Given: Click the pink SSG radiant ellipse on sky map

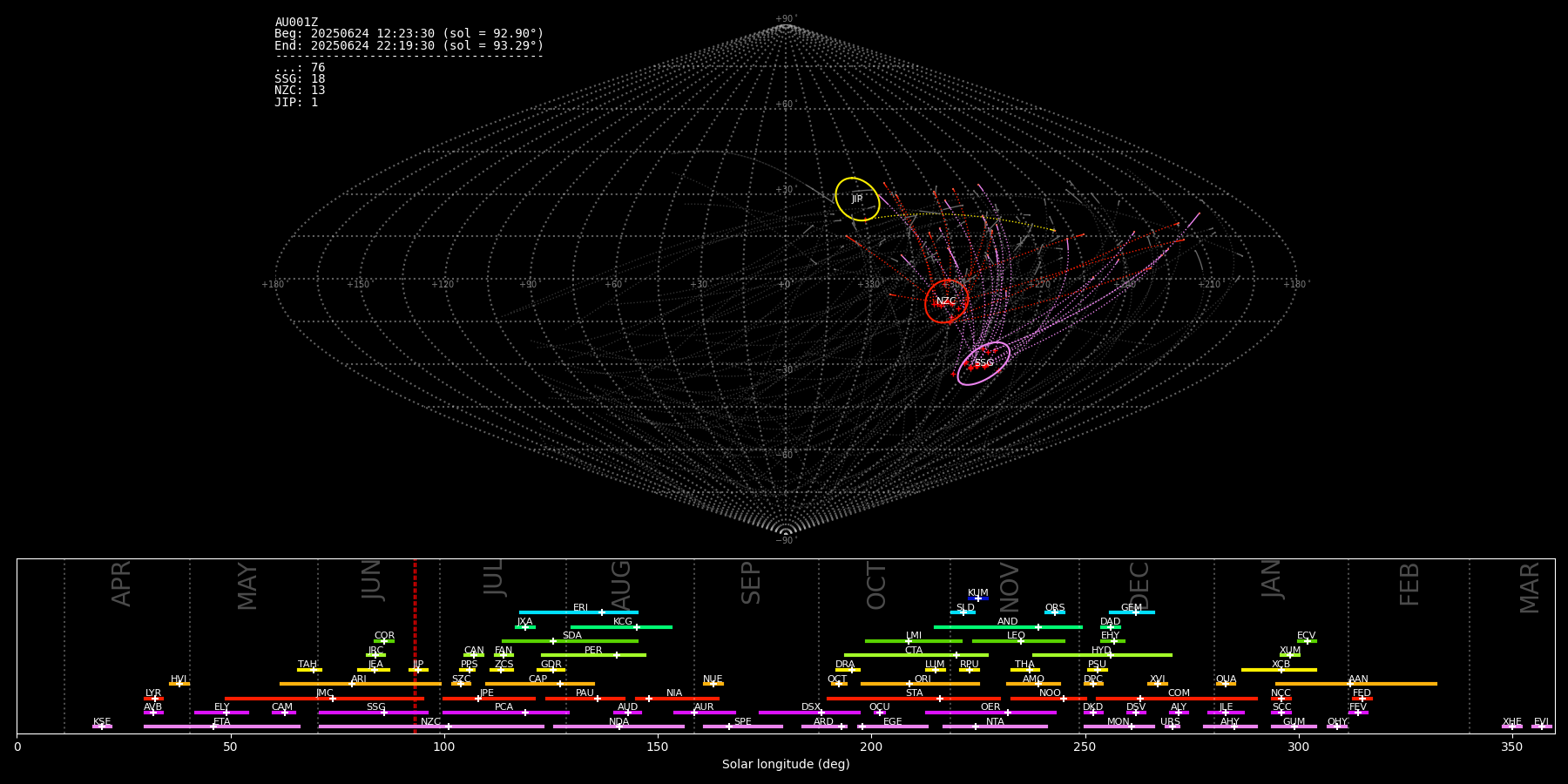Looking at the screenshot, I should (x=983, y=363).
